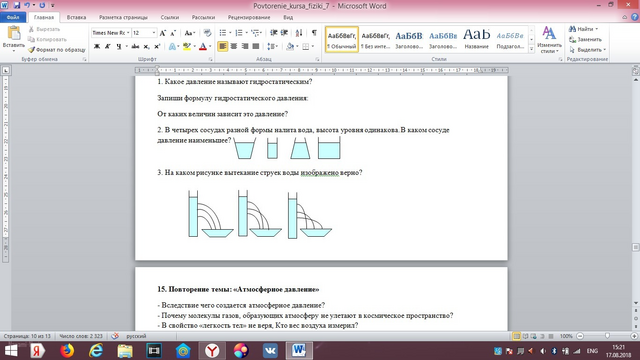Screen dimensions: 640x360
Task: Toggle italic formatting (К)
Action: click(107, 47)
